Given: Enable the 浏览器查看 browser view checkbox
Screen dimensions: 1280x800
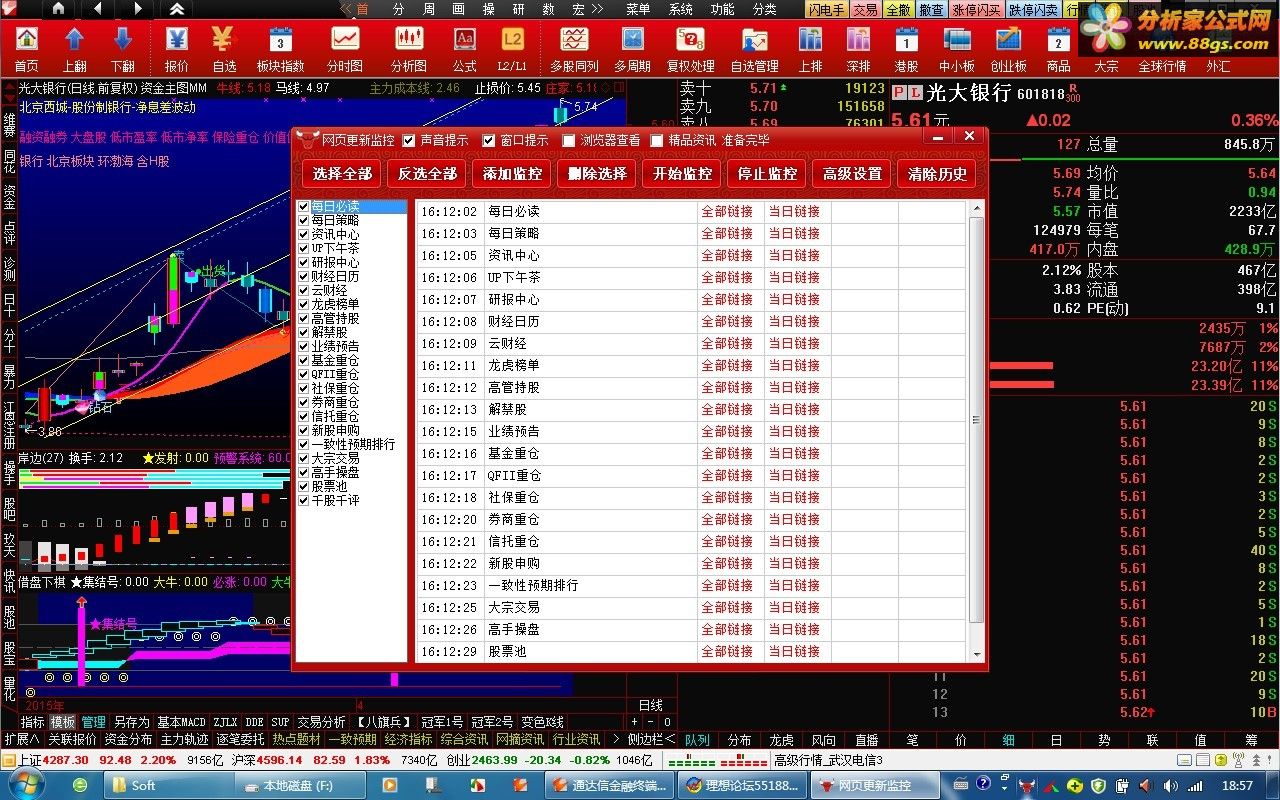Looking at the screenshot, I should 569,141.
